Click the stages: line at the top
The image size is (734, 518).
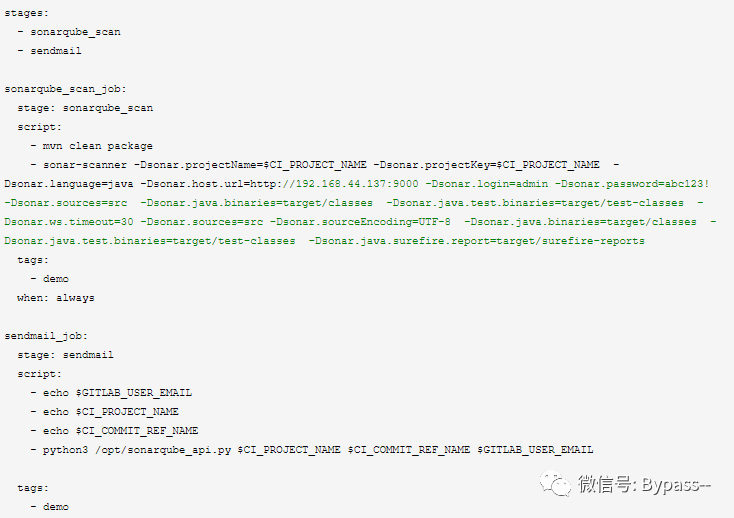click(x=26, y=13)
